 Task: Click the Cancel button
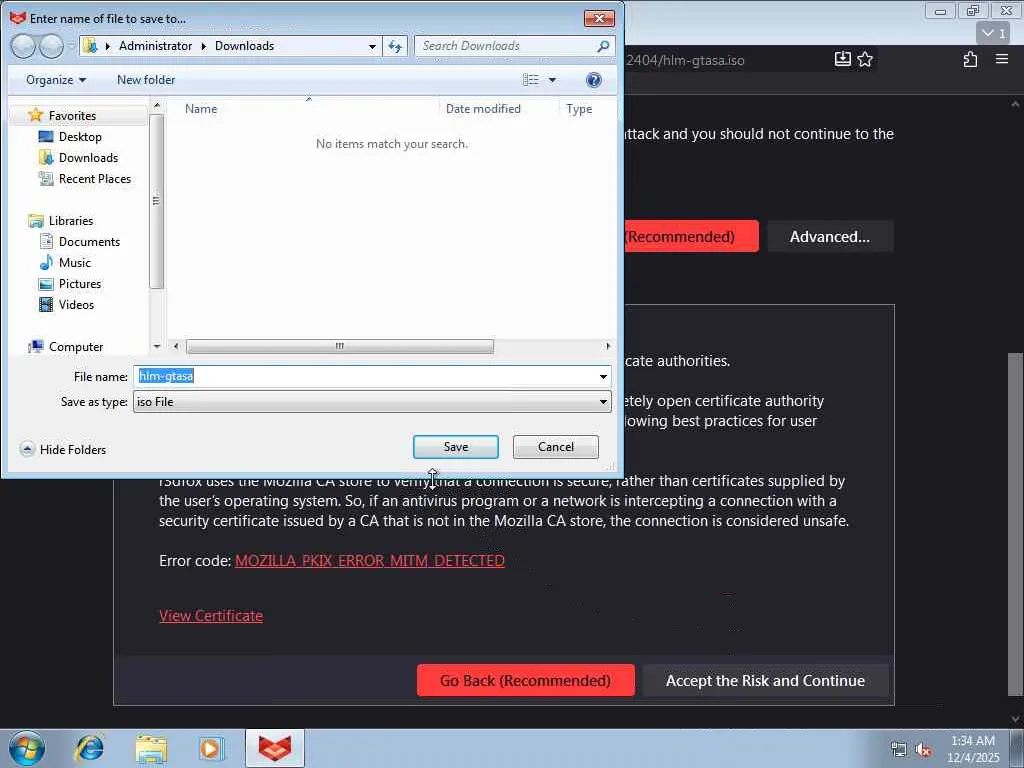point(556,447)
